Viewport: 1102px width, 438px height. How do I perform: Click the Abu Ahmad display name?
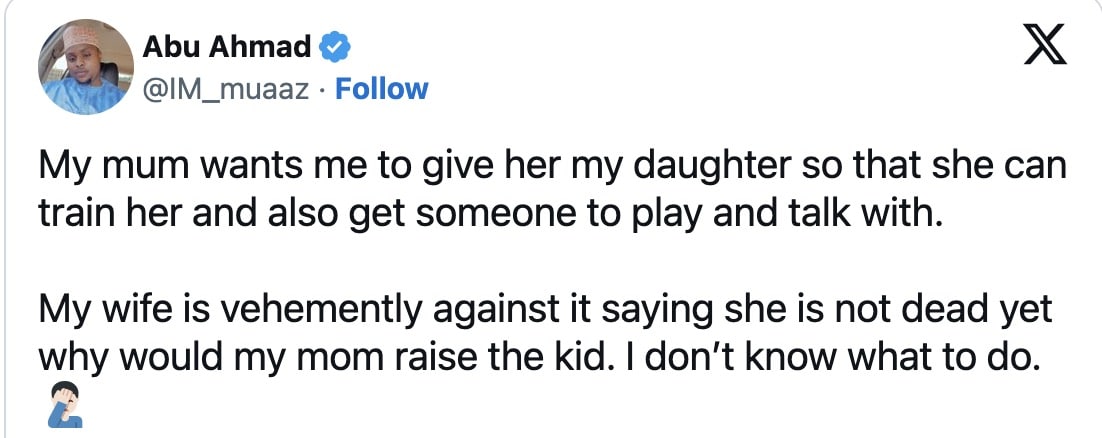pyautogui.click(x=230, y=46)
